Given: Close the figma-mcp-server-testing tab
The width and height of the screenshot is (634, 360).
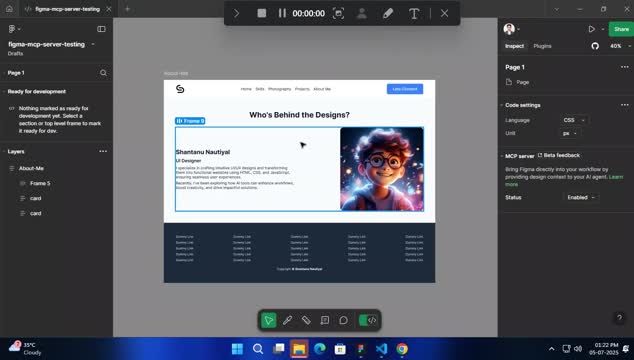Looking at the screenshot, I should 109,9.
